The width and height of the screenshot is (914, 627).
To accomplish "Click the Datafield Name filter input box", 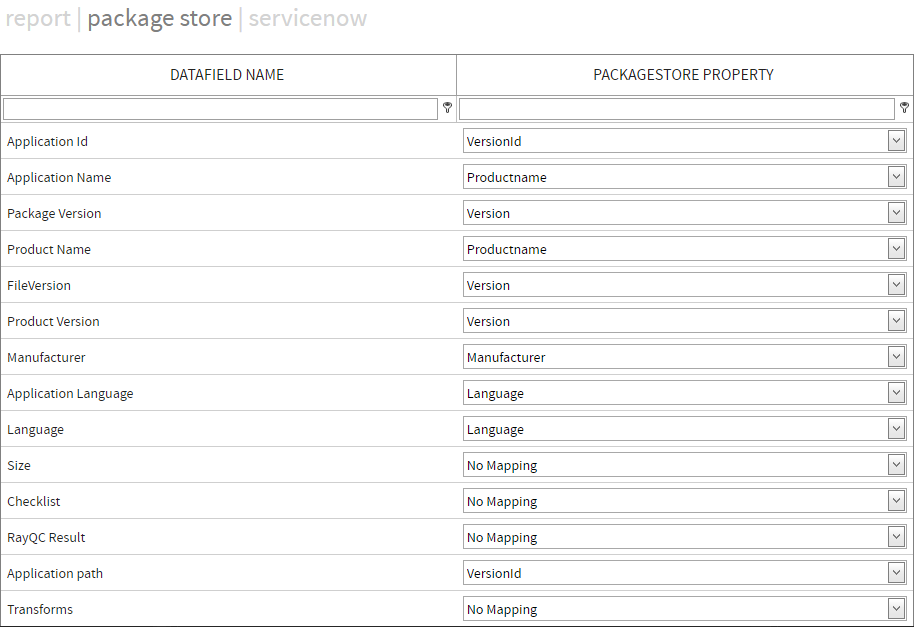I will 220,108.
